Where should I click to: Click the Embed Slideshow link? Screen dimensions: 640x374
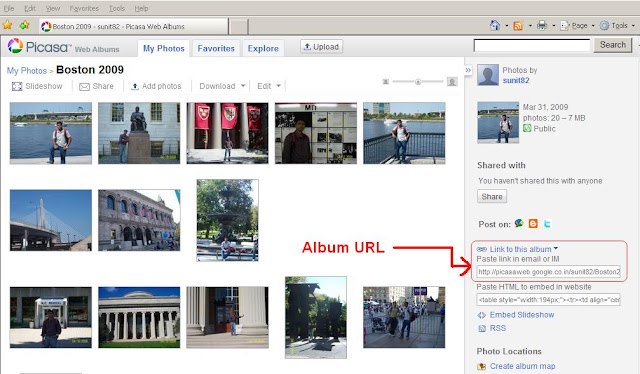coord(522,315)
